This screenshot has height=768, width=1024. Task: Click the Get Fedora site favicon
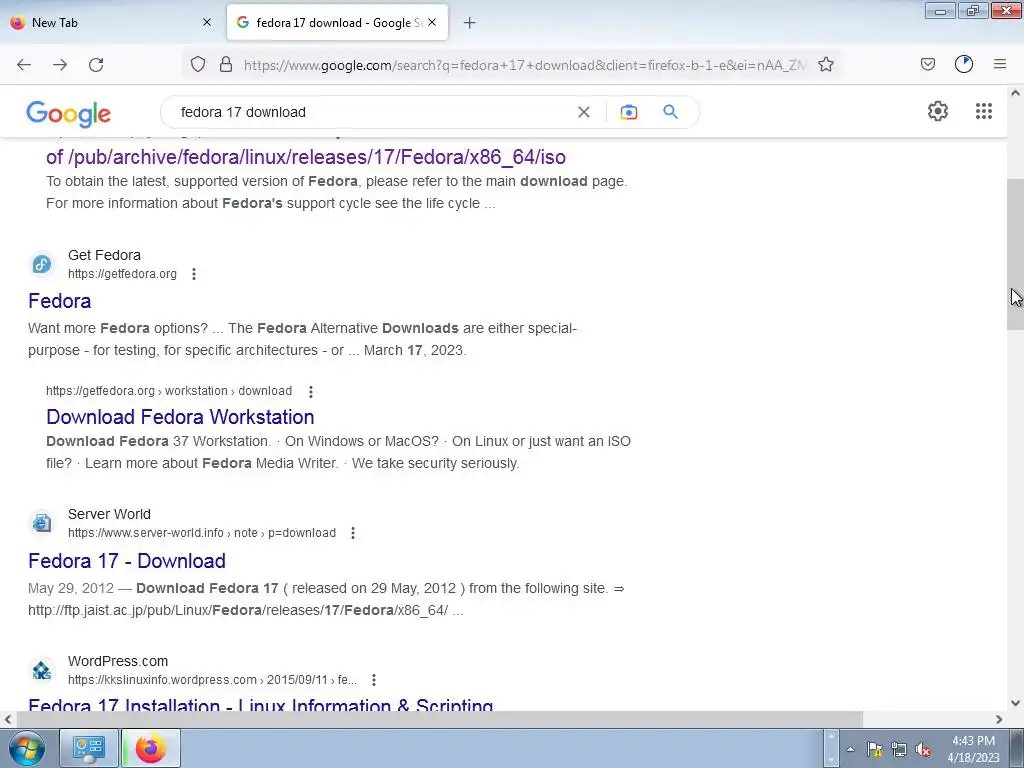[42, 264]
